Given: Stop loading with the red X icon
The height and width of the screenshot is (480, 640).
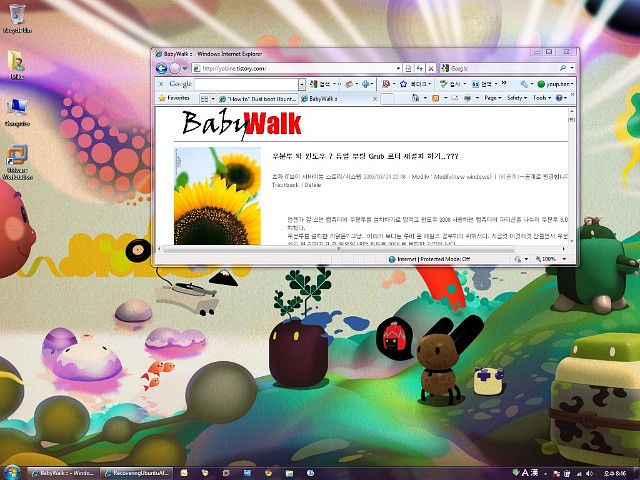Looking at the screenshot, I should pyautogui.click(x=430, y=69).
